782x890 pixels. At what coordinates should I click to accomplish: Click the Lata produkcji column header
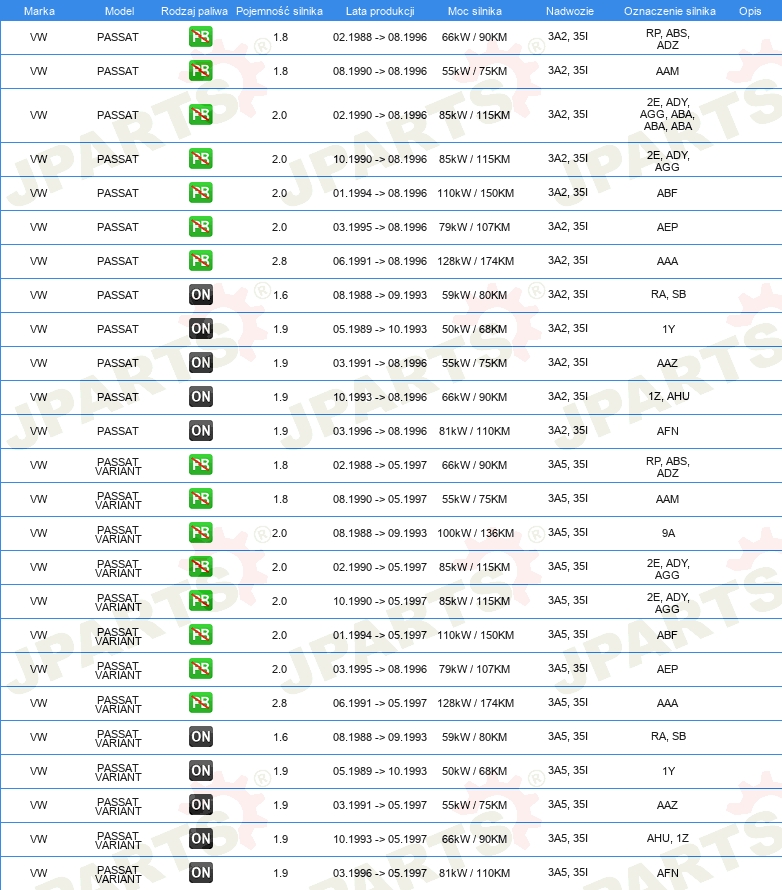380,11
